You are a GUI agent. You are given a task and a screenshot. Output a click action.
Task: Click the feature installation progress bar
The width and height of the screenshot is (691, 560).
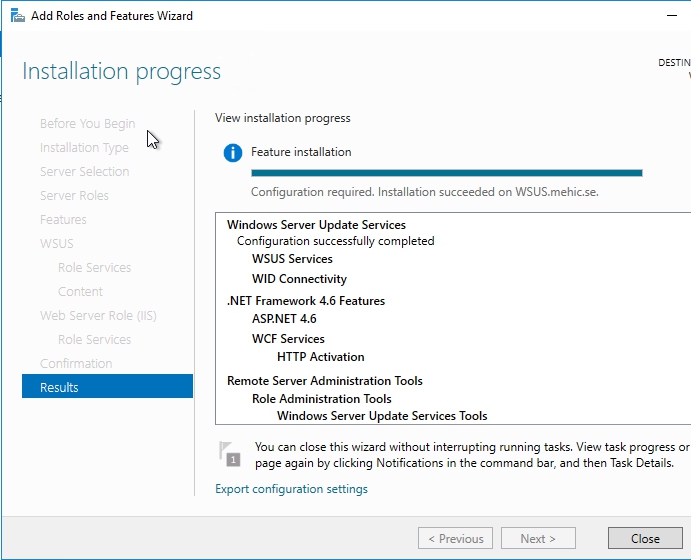pos(446,173)
